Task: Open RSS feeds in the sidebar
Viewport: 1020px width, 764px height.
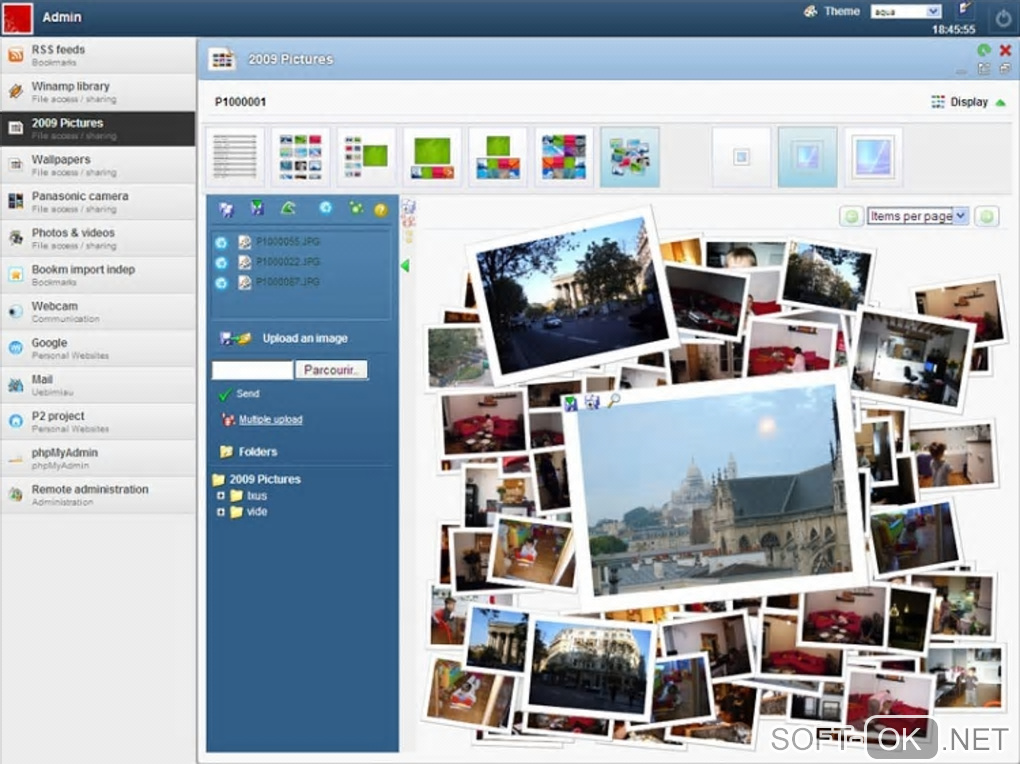Action: (x=98, y=55)
